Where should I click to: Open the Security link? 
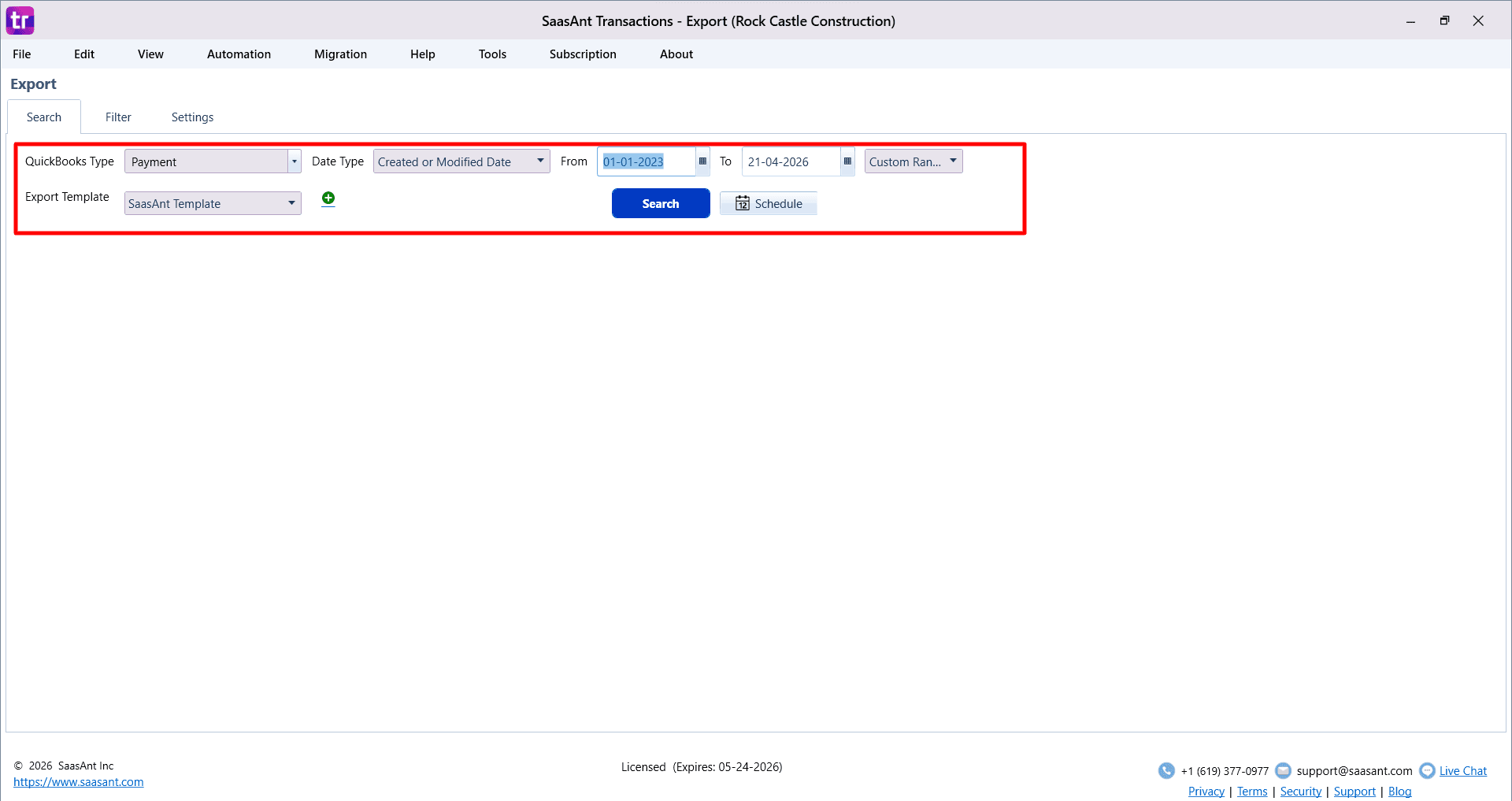[1301, 792]
